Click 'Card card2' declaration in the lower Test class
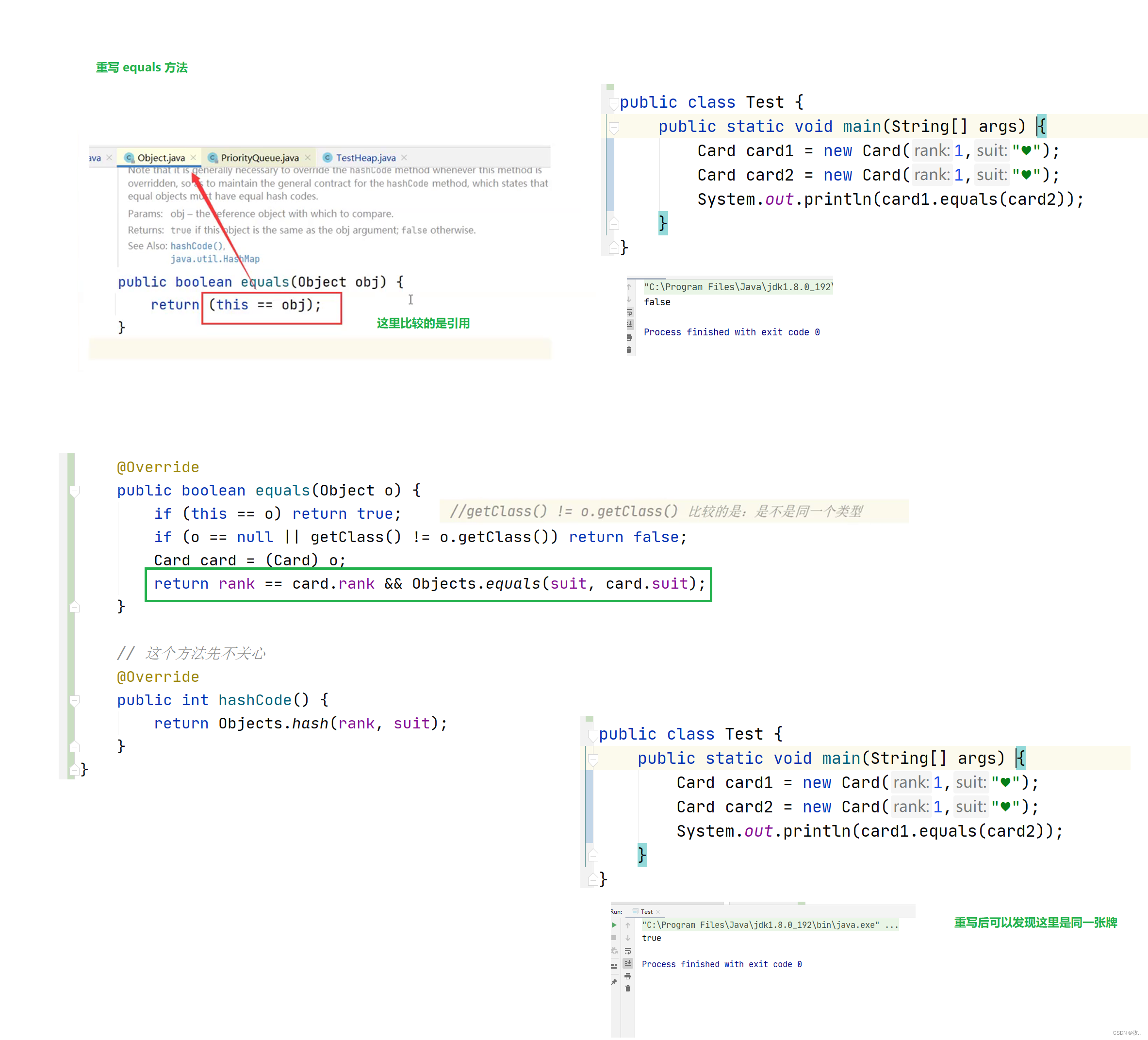 (857, 807)
